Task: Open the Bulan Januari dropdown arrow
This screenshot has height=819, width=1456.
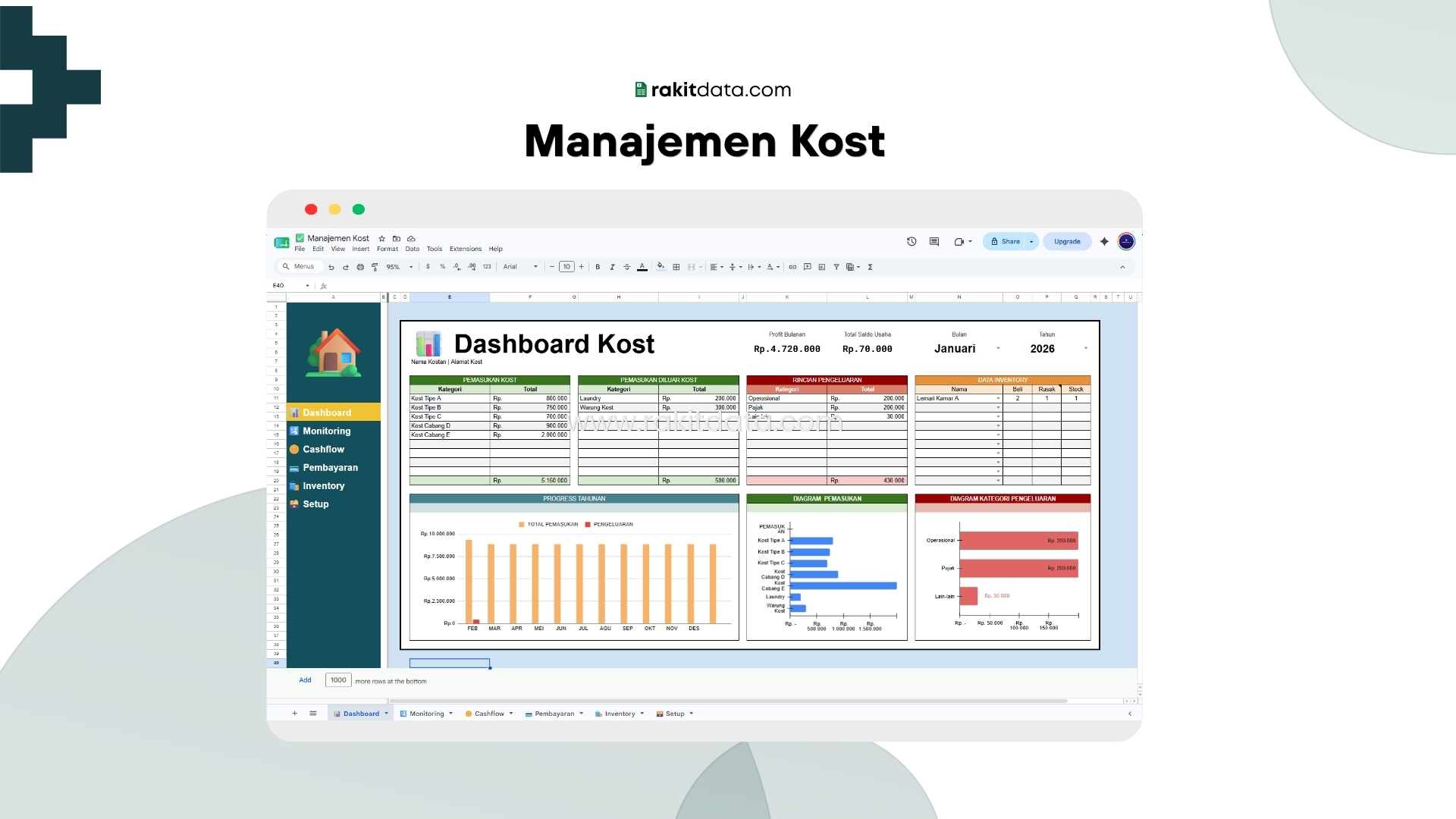Action: click(x=998, y=348)
